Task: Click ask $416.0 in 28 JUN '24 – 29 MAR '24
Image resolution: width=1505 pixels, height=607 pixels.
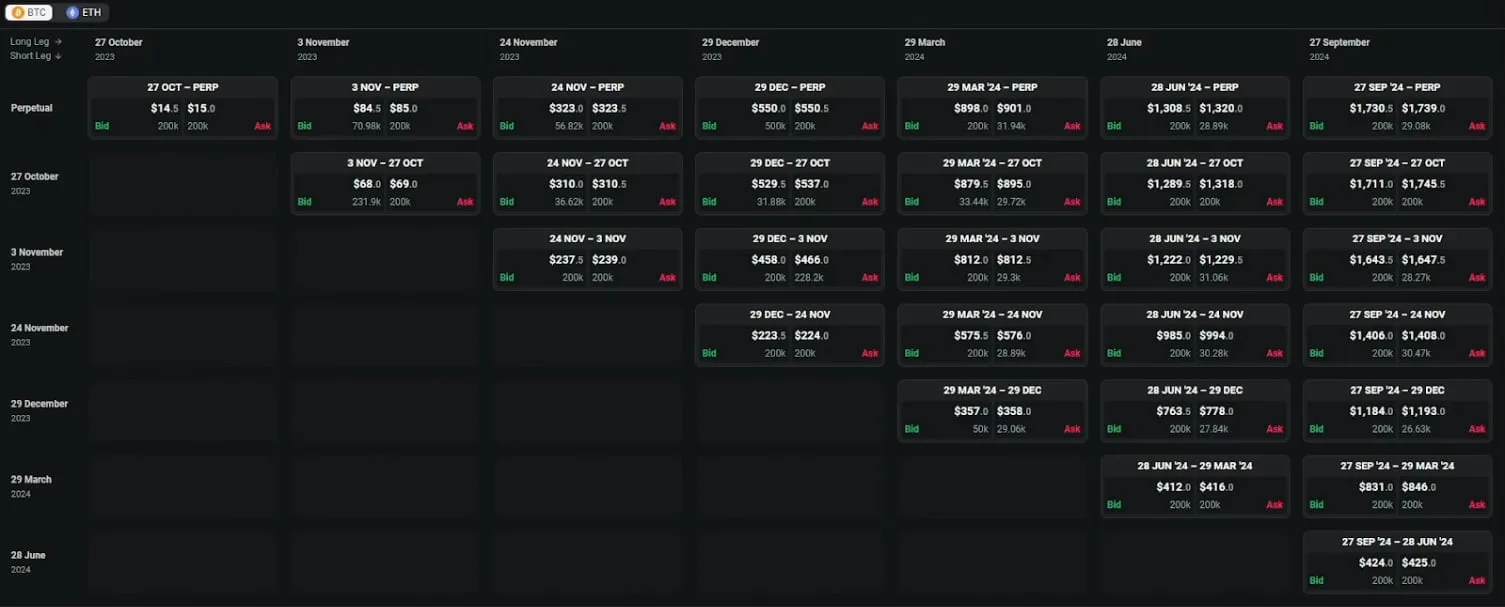Action: coord(1216,487)
